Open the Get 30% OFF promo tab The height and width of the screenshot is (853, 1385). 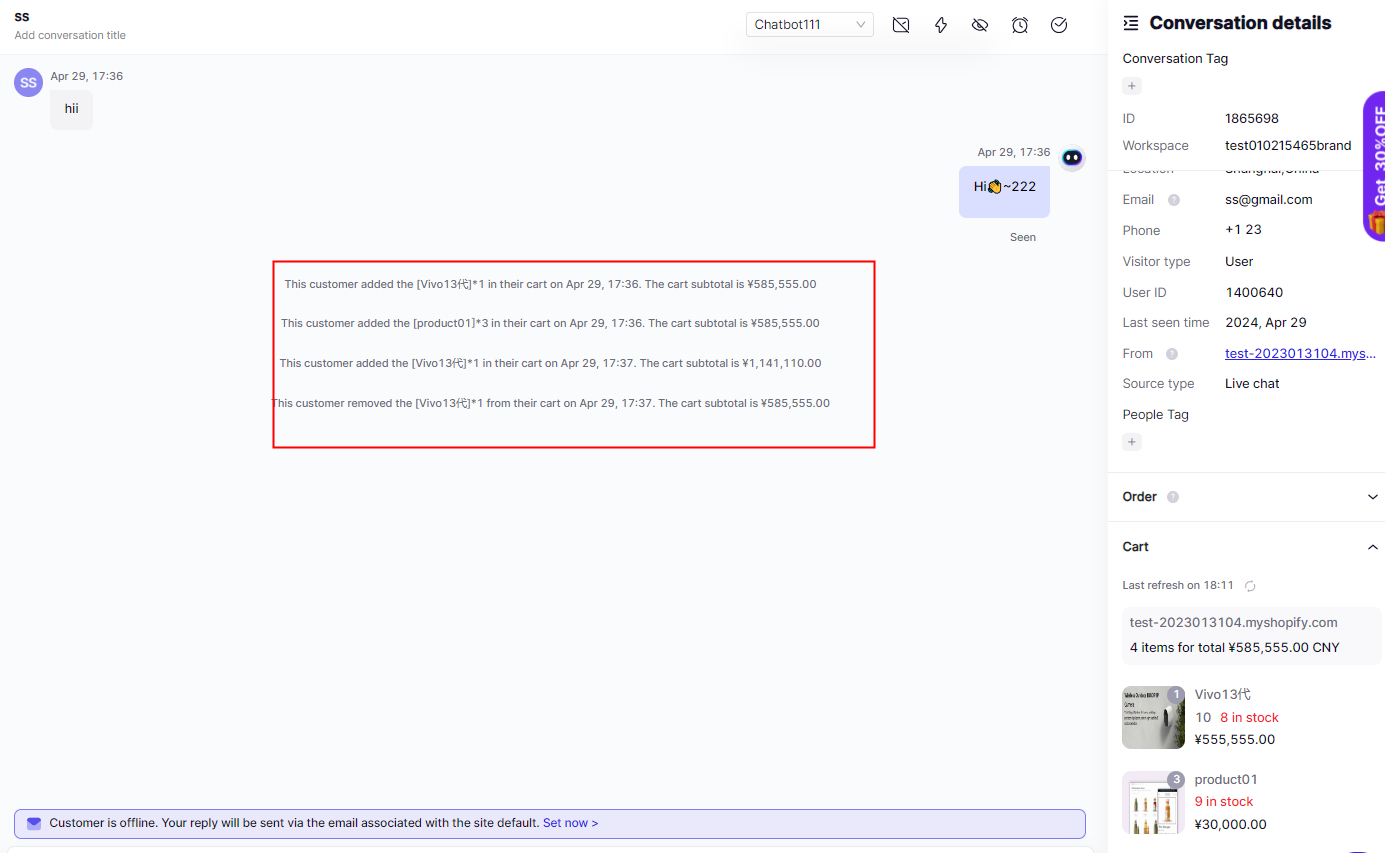pyautogui.click(x=1375, y=166)
